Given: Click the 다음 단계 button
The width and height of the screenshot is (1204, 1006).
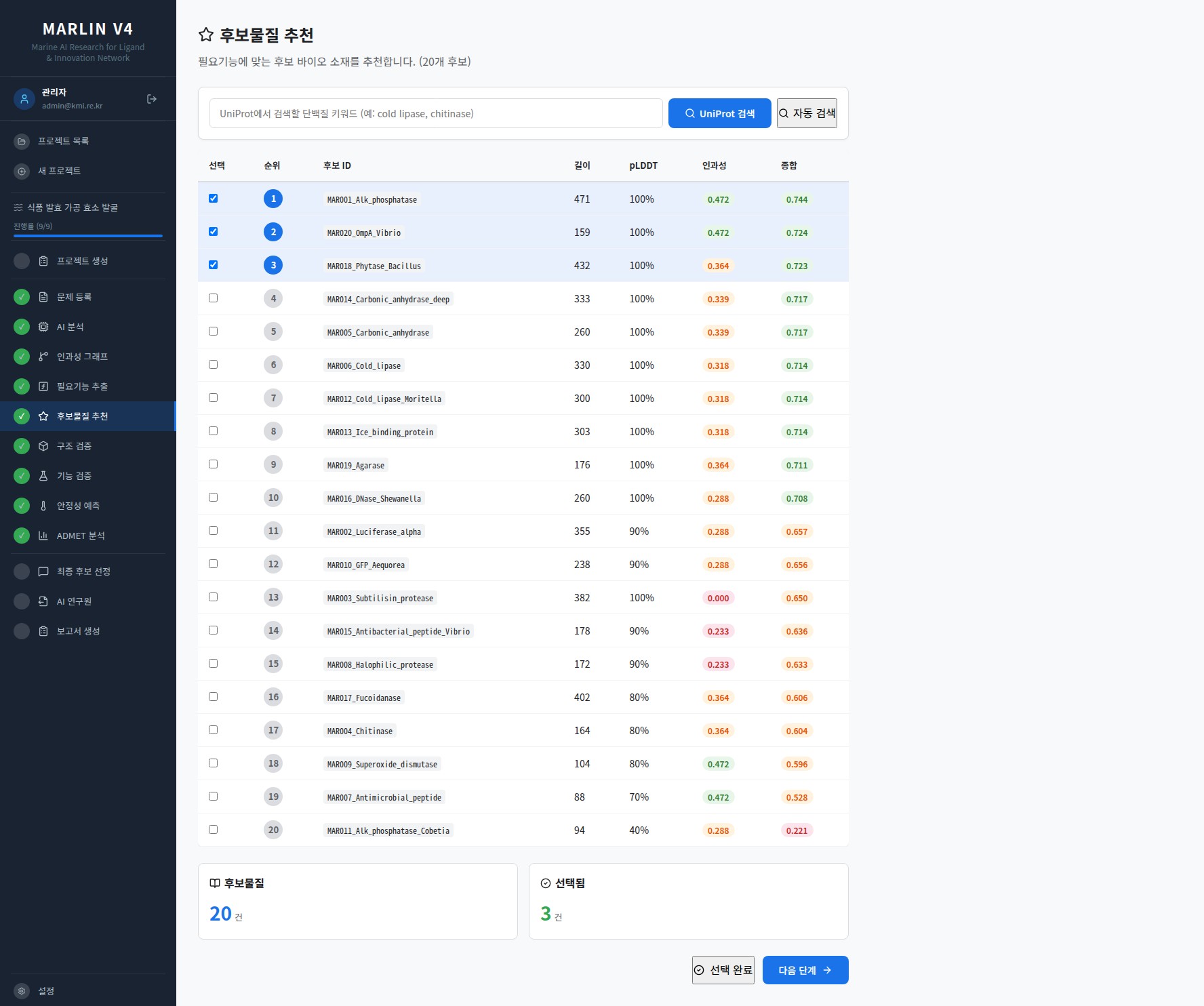Looking at the screenshot, I should point(805,970).
